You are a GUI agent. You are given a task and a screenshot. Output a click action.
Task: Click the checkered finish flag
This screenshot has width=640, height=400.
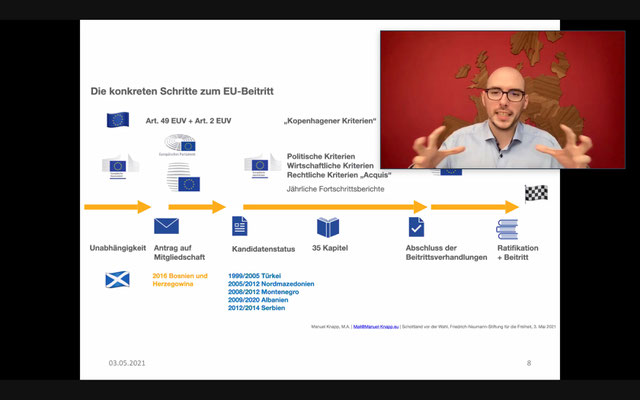click(536, 193)
